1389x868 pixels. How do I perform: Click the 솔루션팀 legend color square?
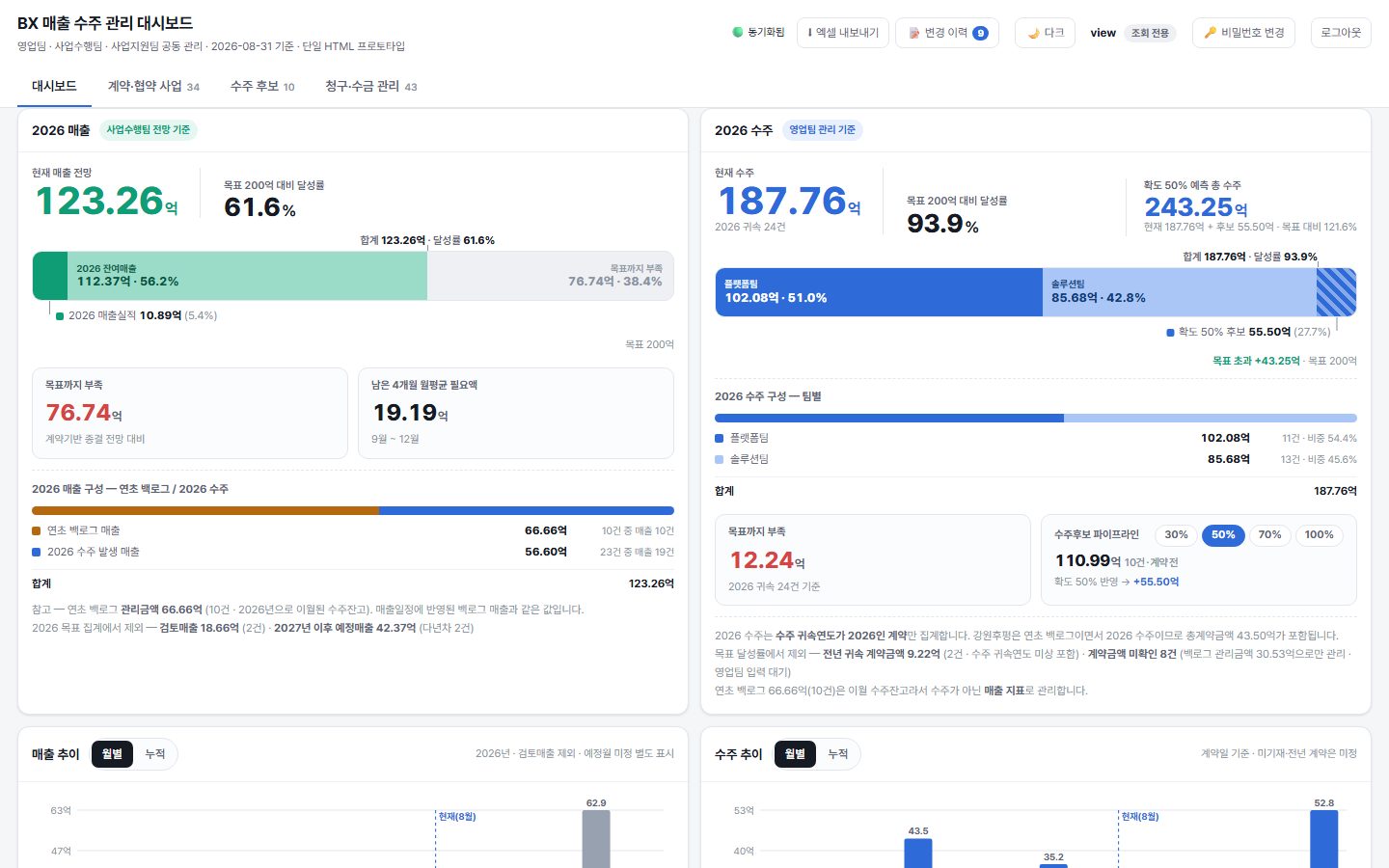(x=720, y=459)
